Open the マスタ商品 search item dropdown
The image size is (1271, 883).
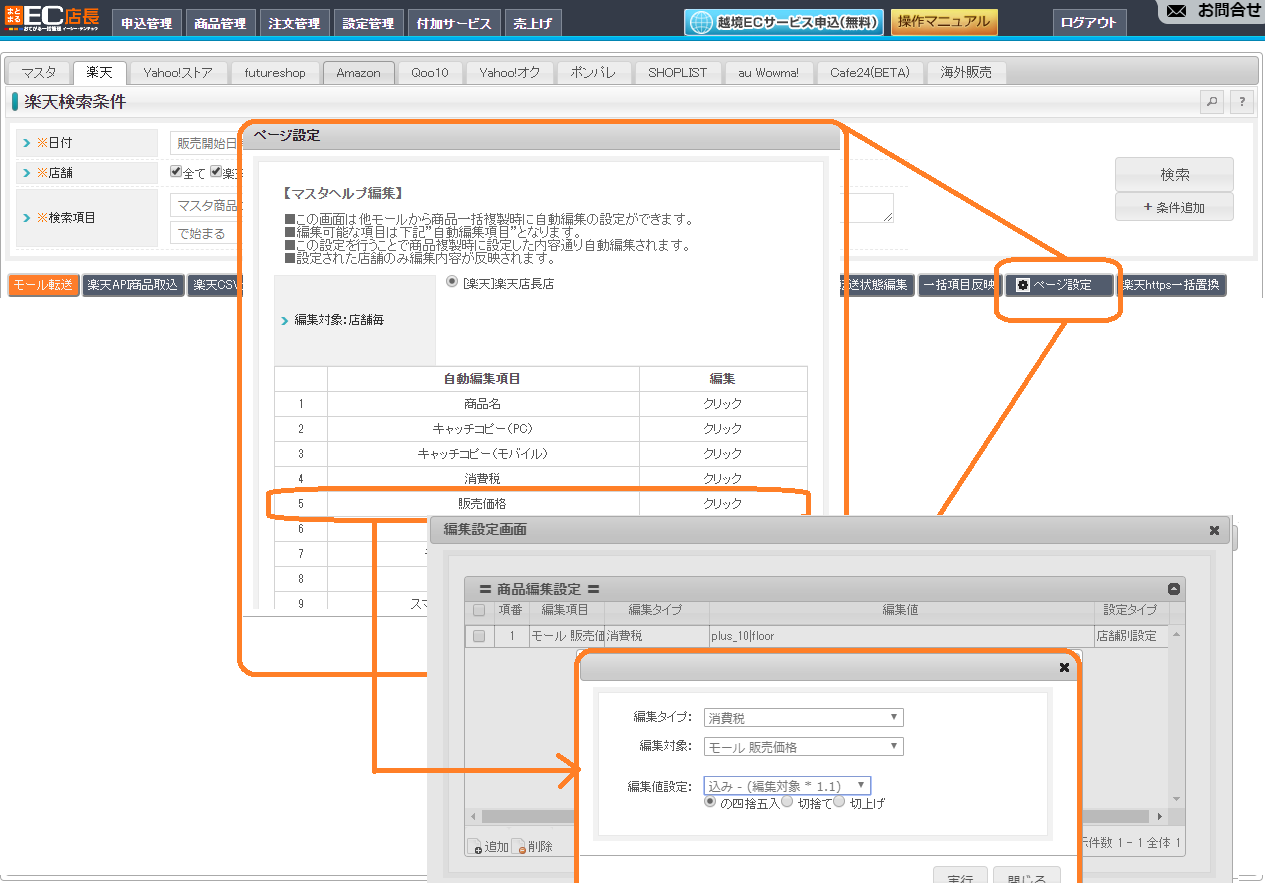[207, 205]
